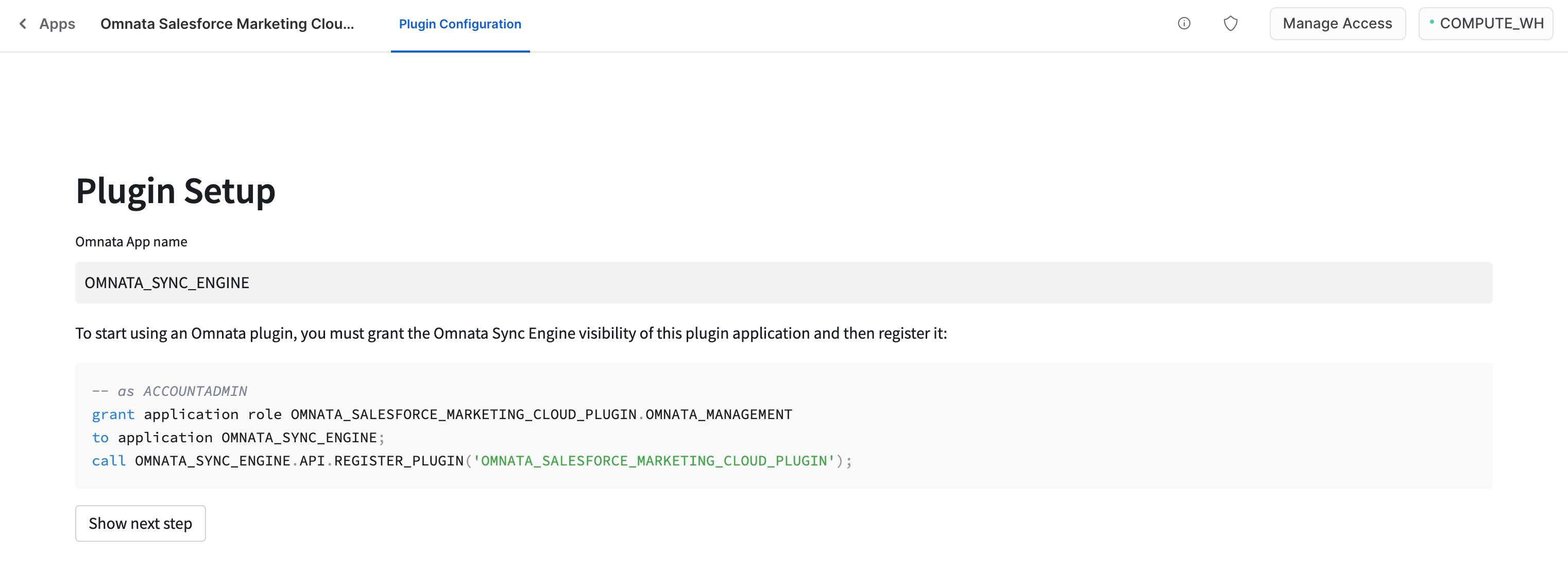Screen dimensions: 1568x566
Task: Click OMNATA_MANAGEMENT role name in code
Action: [718, 414]
